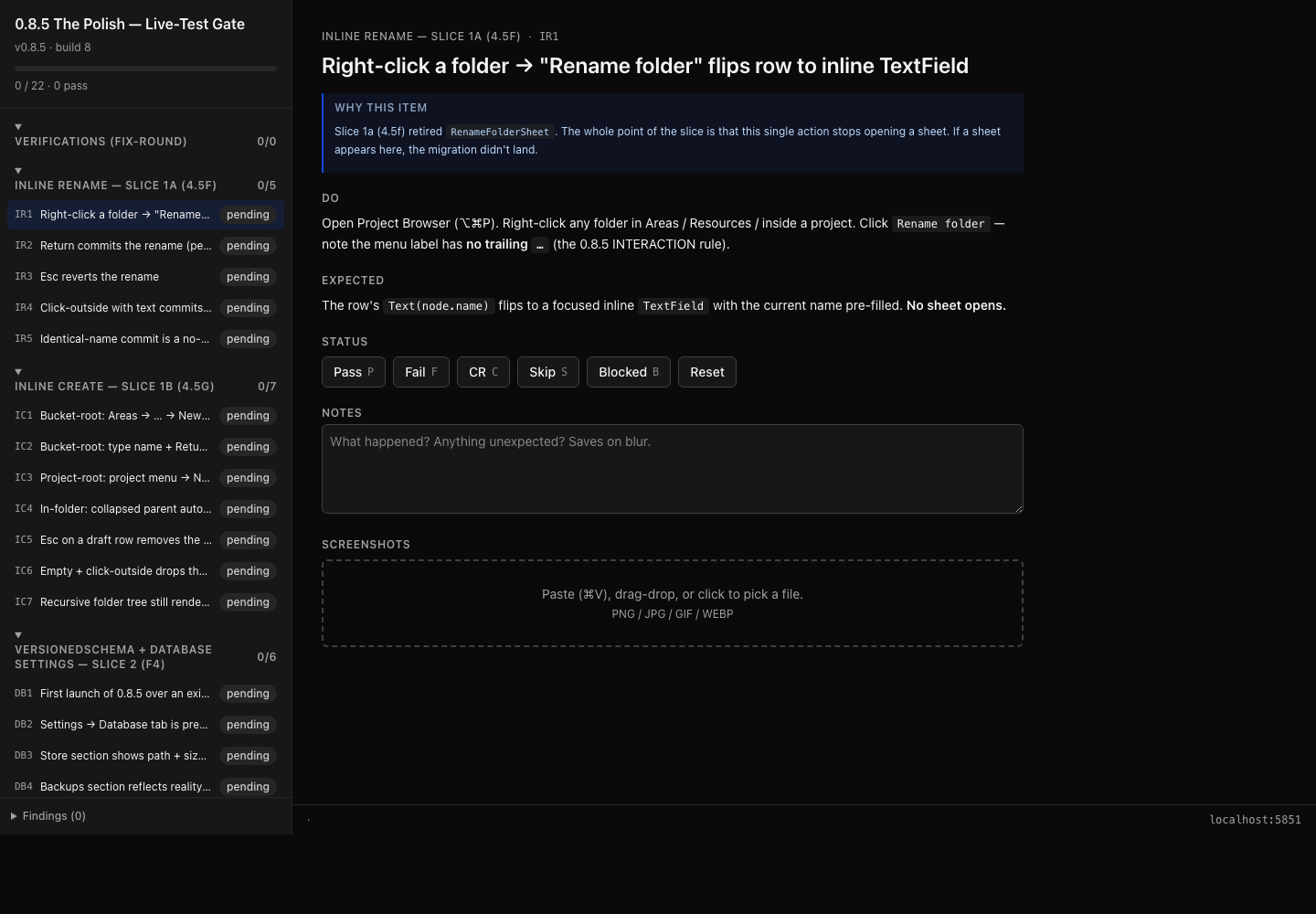Set status to Skip
1316x914 pixels.
coord(548,372)
